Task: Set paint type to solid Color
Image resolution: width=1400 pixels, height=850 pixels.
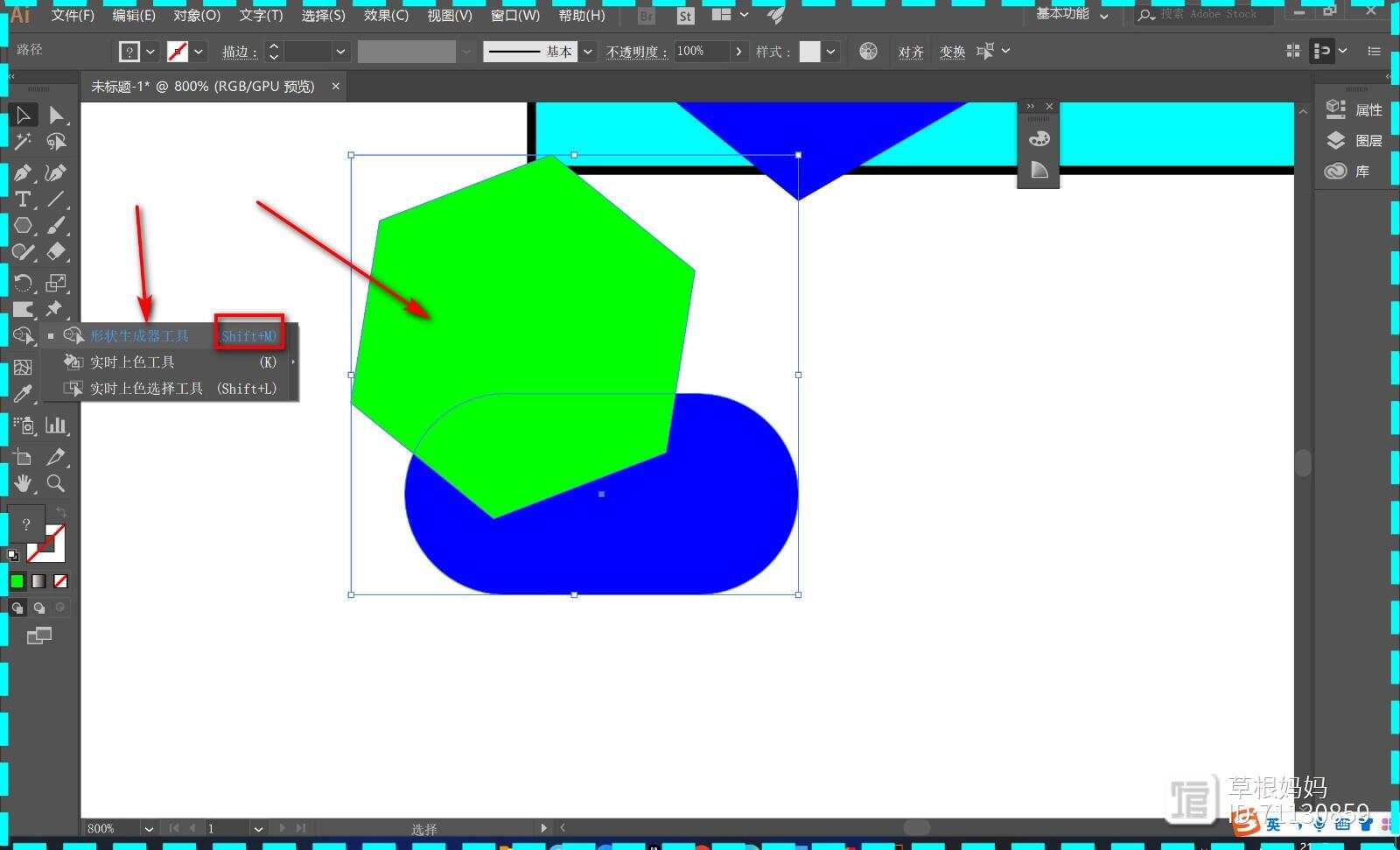Action: coord(17,581)
